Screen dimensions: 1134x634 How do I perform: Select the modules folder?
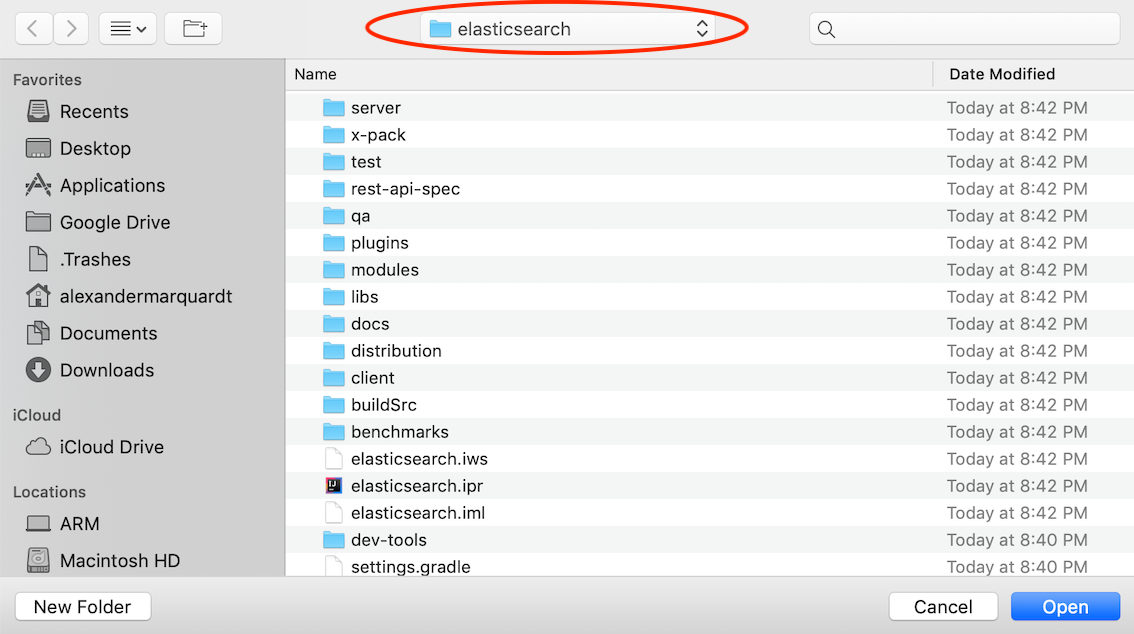tap(709, 270)
